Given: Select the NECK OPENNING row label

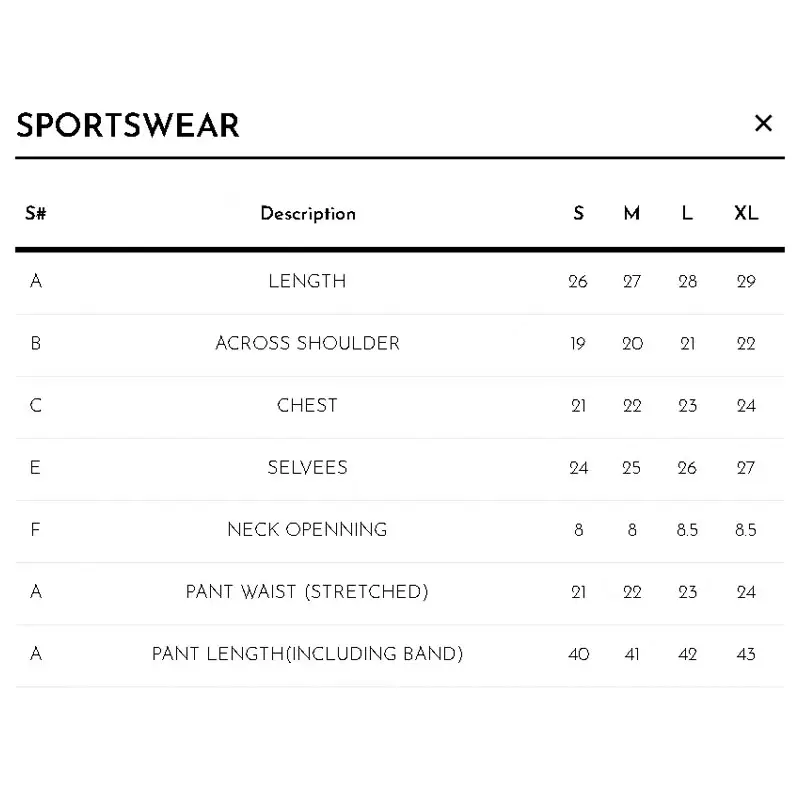Looking at the screenshot, I should 307,530.
